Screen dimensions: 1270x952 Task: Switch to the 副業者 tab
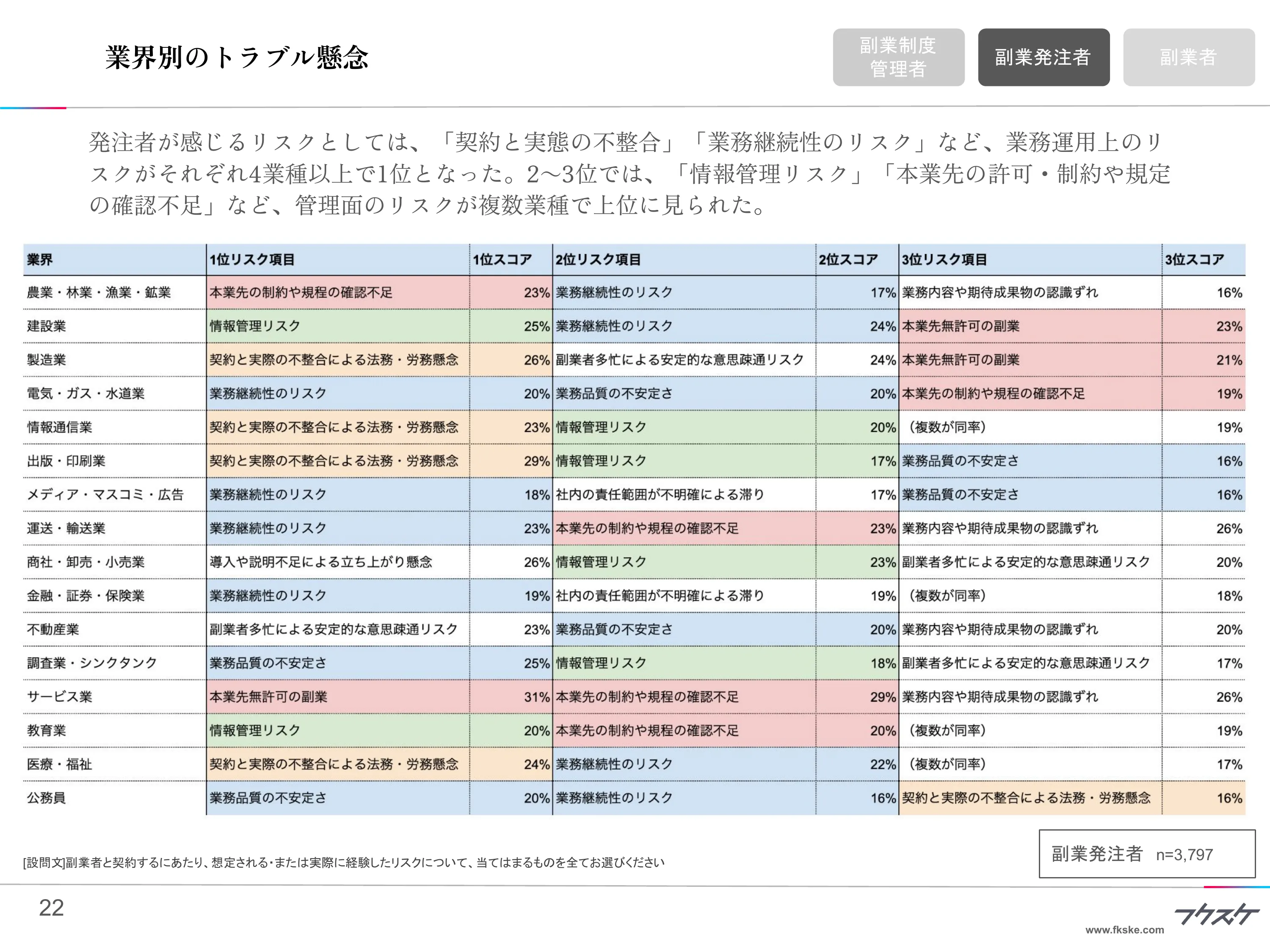click(1187, 57)
